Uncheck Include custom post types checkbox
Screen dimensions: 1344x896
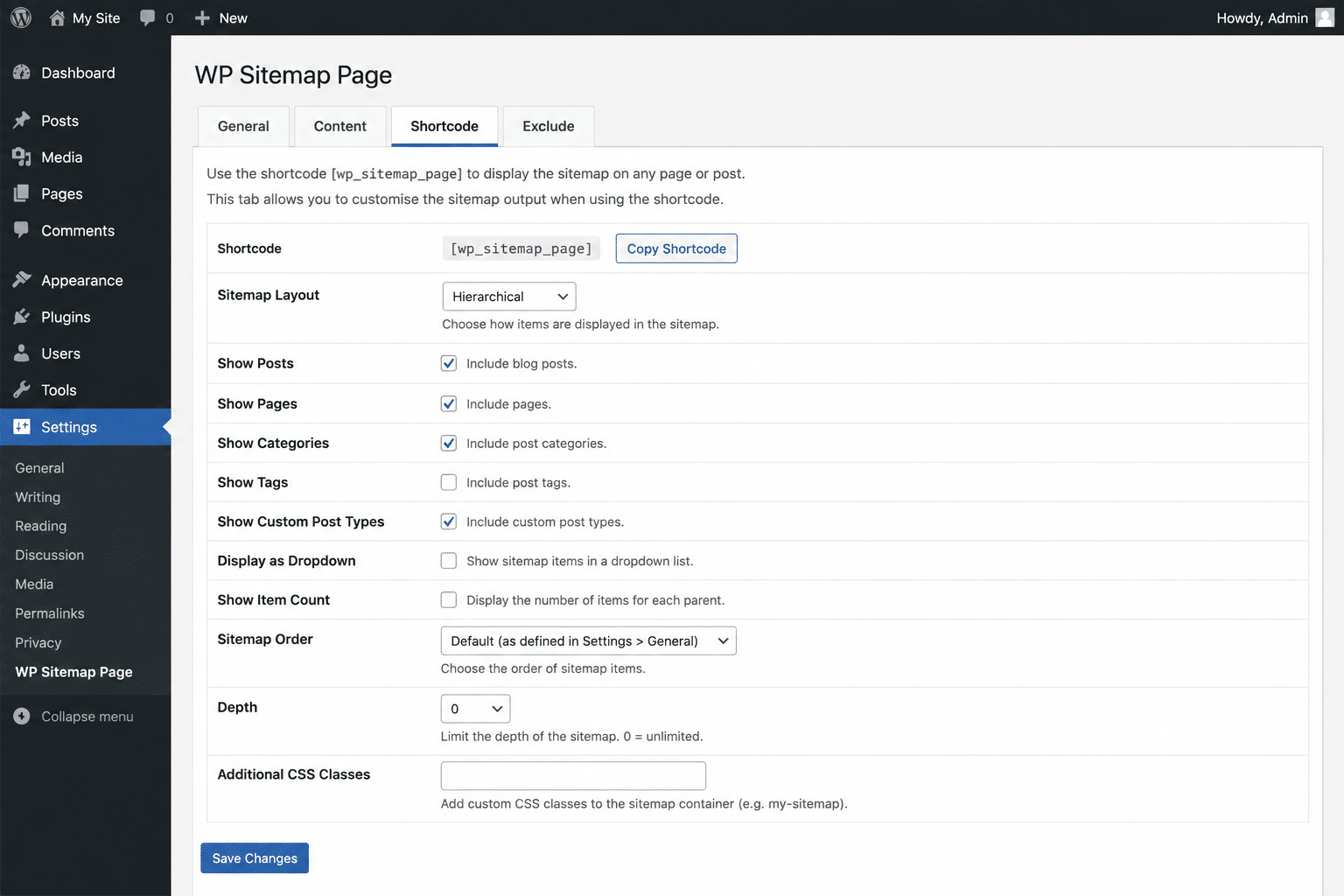tap(449, 521)
